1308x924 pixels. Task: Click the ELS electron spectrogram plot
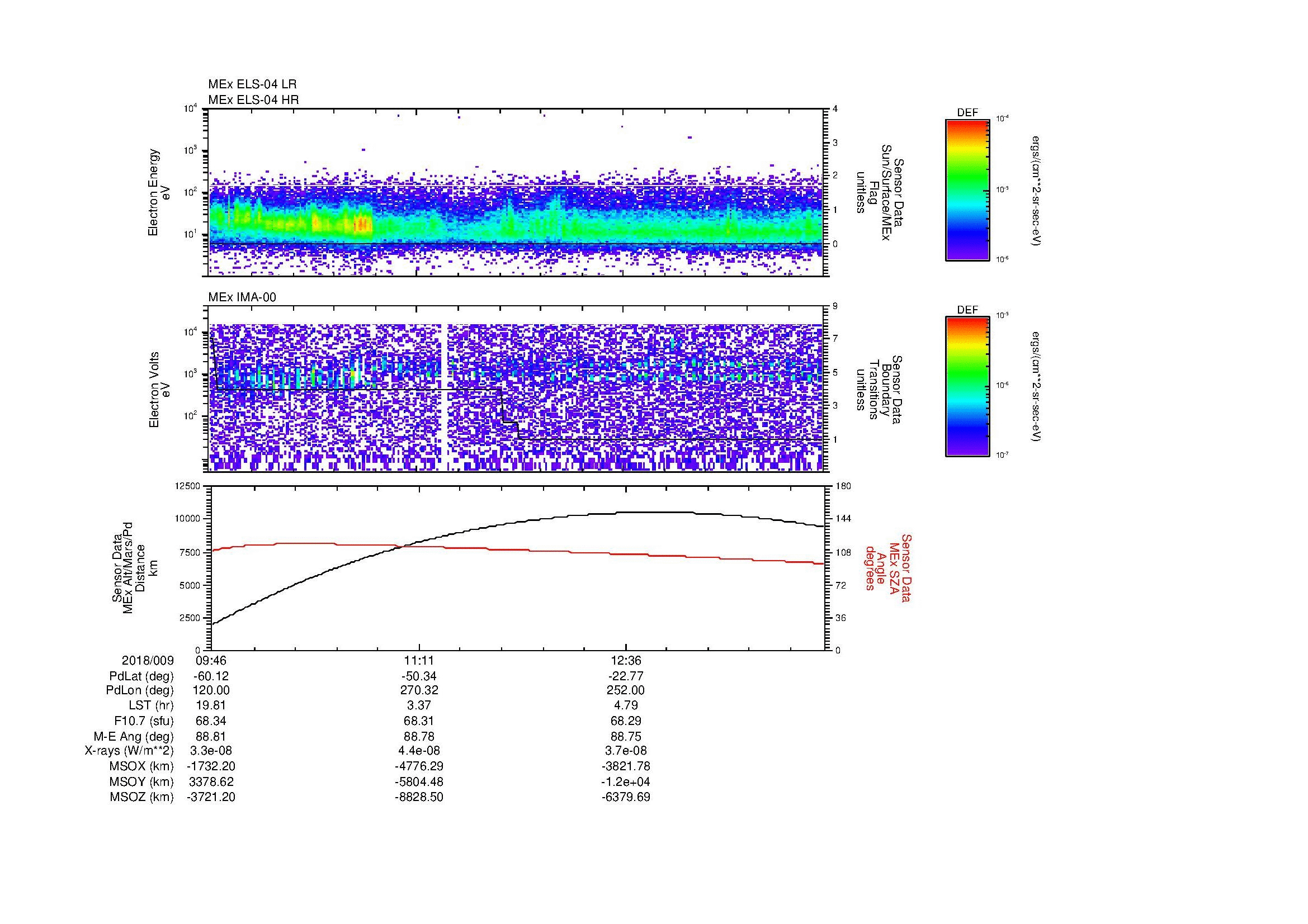coord(517,192)
